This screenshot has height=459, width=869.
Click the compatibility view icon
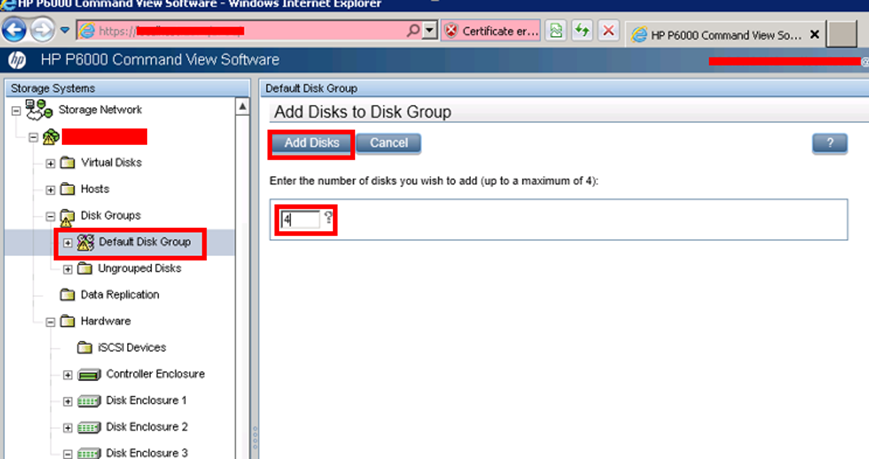556,30
